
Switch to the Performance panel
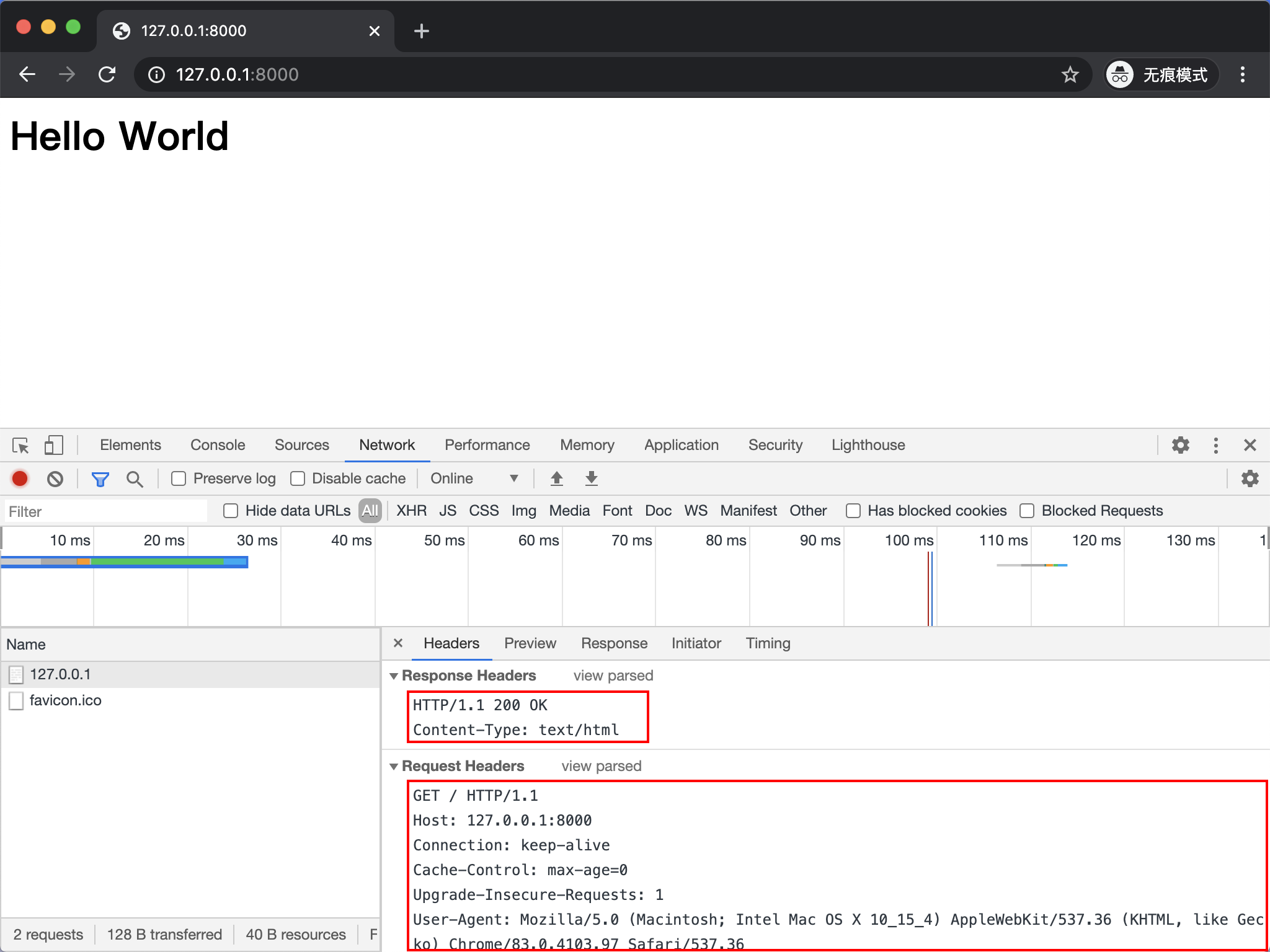(487, 445)
